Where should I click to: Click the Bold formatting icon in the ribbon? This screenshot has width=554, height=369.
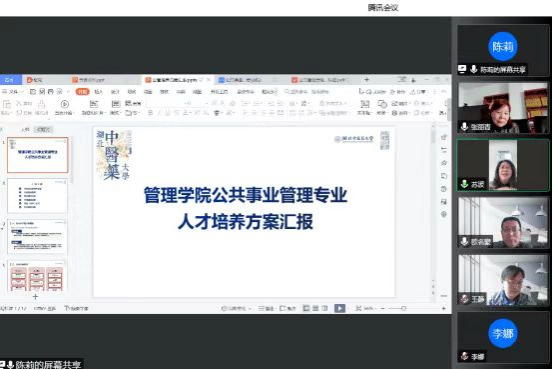[151, 113]
